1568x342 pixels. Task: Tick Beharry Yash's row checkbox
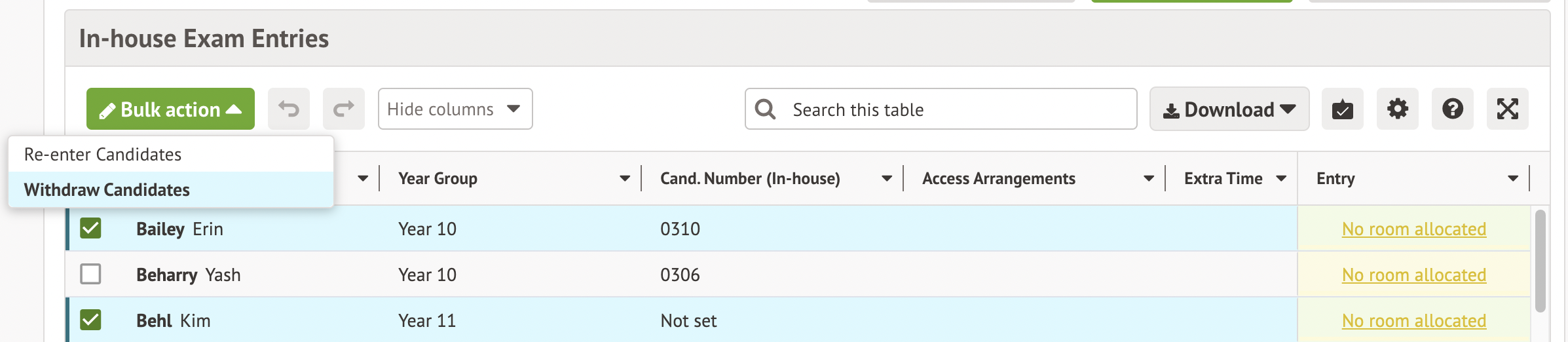click(x=90, y=274)
